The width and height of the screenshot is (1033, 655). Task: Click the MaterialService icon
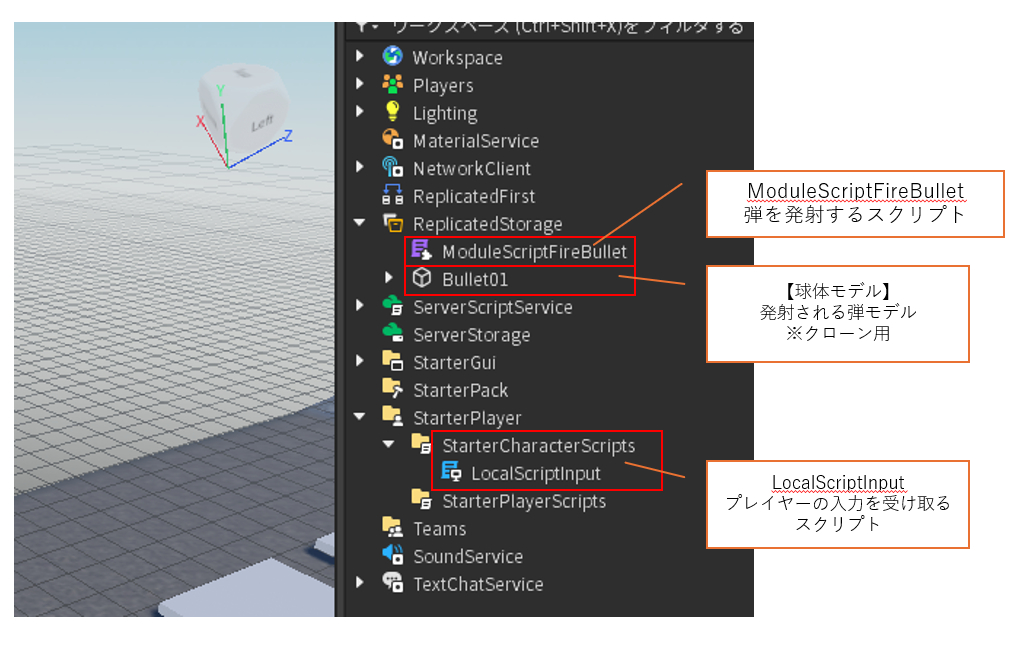[392, 141]
